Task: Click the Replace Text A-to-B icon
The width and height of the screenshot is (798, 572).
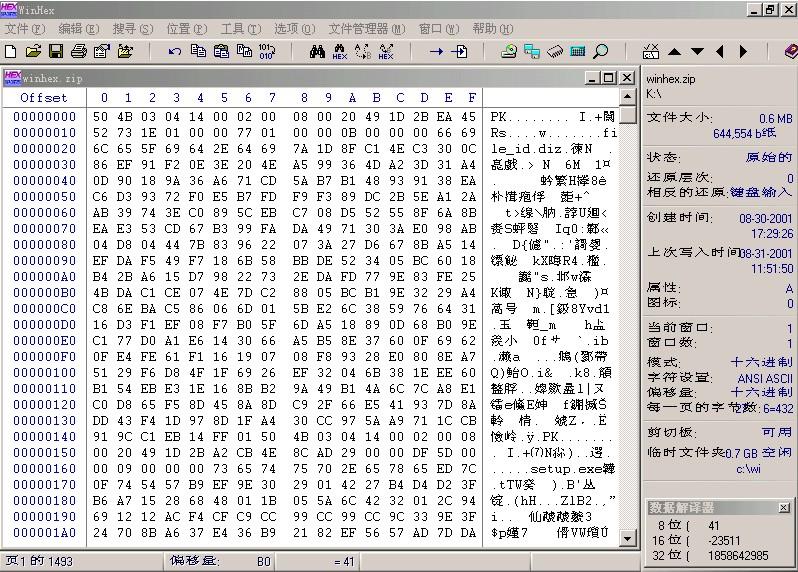Action: click(x=363, y=51)
